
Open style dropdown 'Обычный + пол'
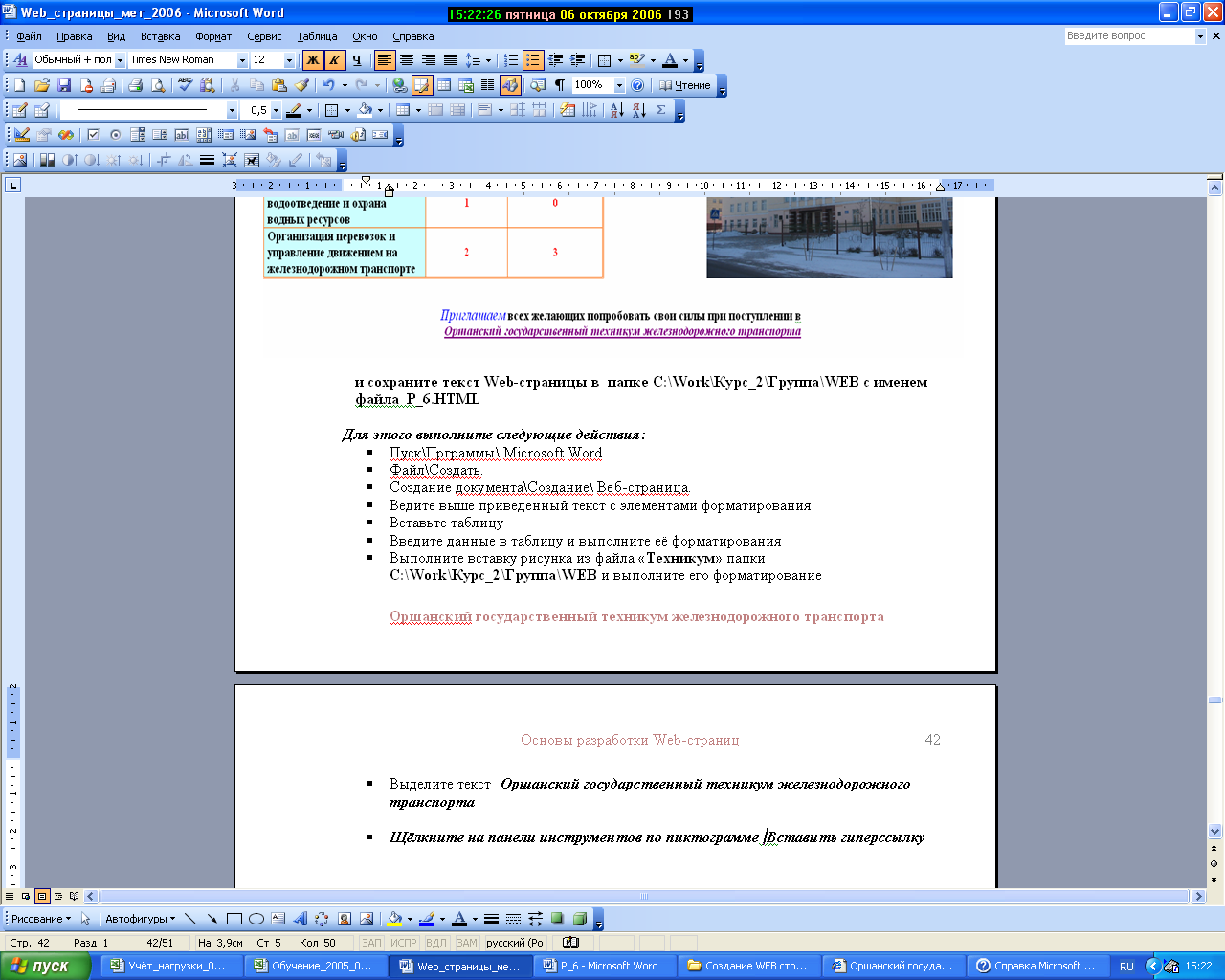pyautogui.click(x=121, y=60)
